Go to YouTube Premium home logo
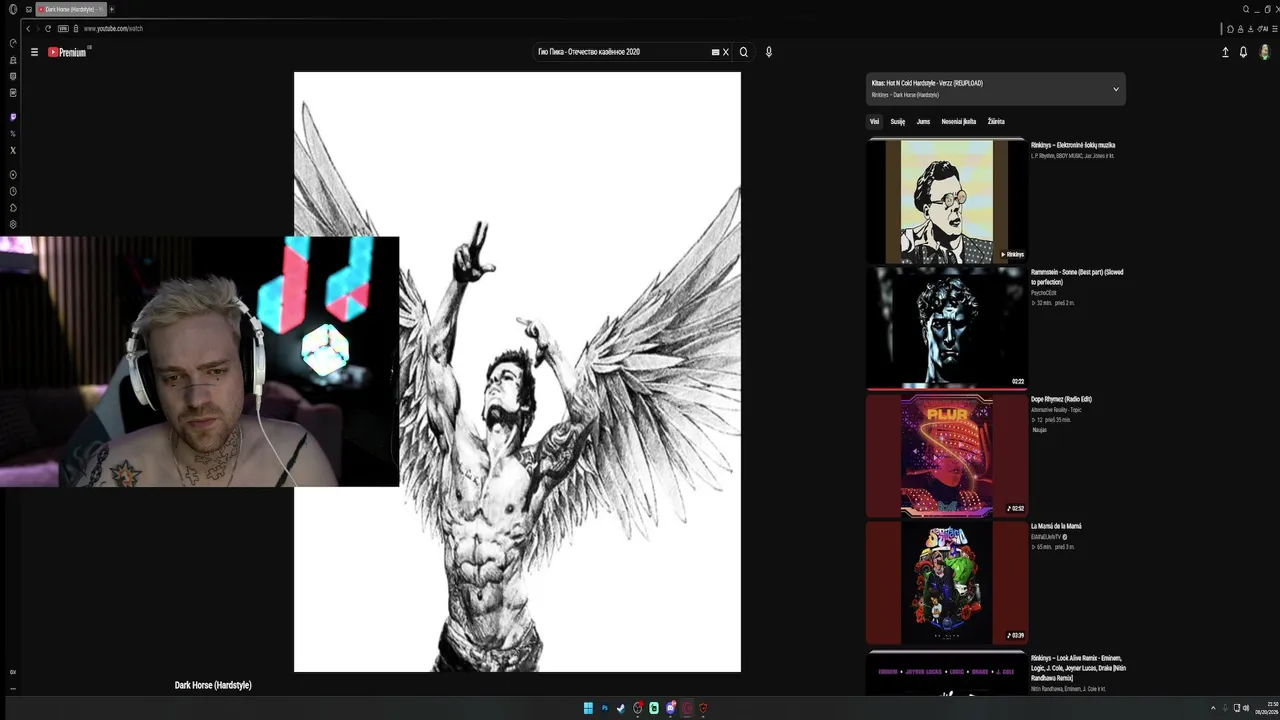Screen dimensions: 1280x720 (x=68, y=52)
